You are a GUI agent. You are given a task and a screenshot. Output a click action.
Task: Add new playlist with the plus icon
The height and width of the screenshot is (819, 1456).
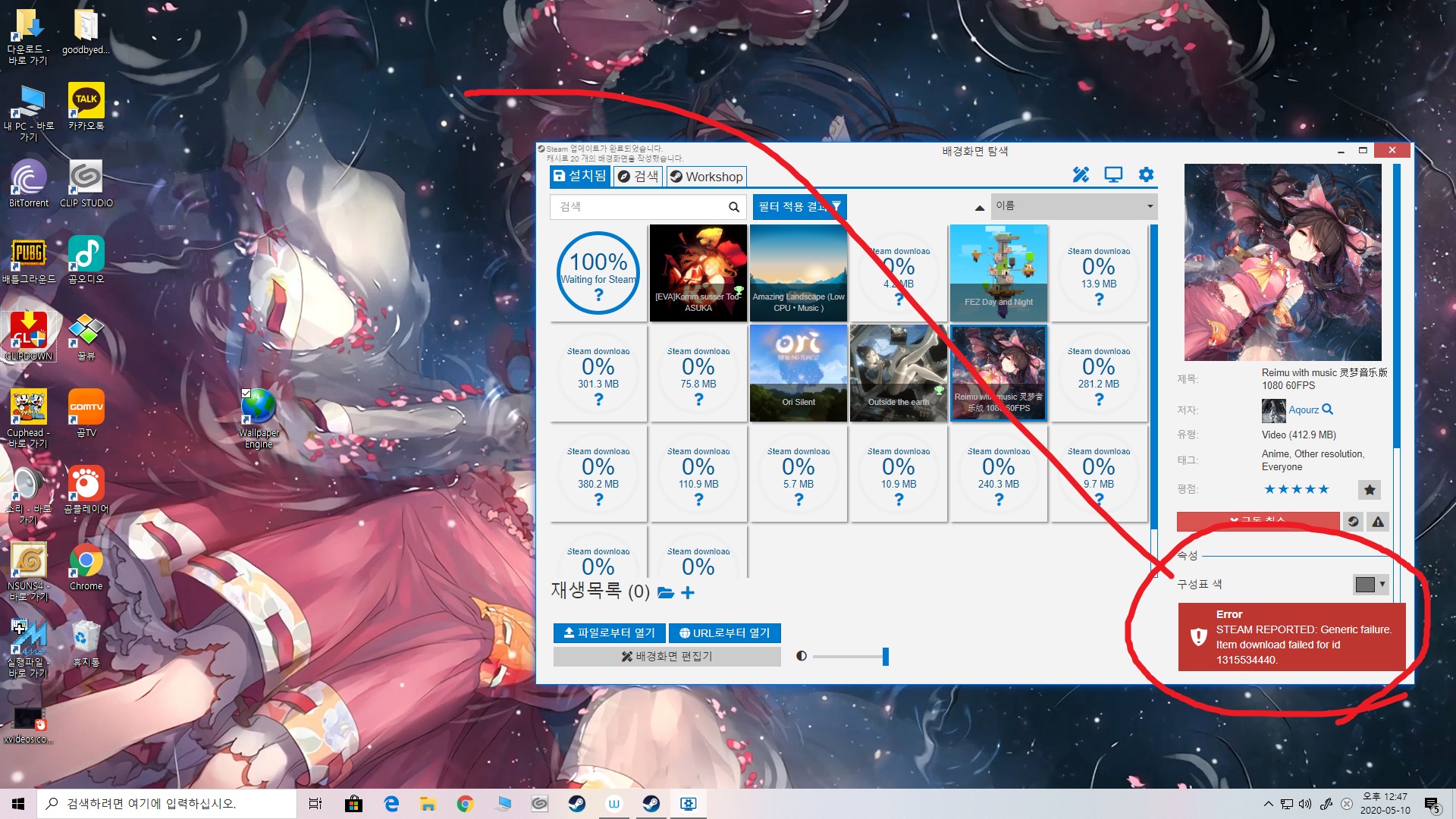(688, 592)
